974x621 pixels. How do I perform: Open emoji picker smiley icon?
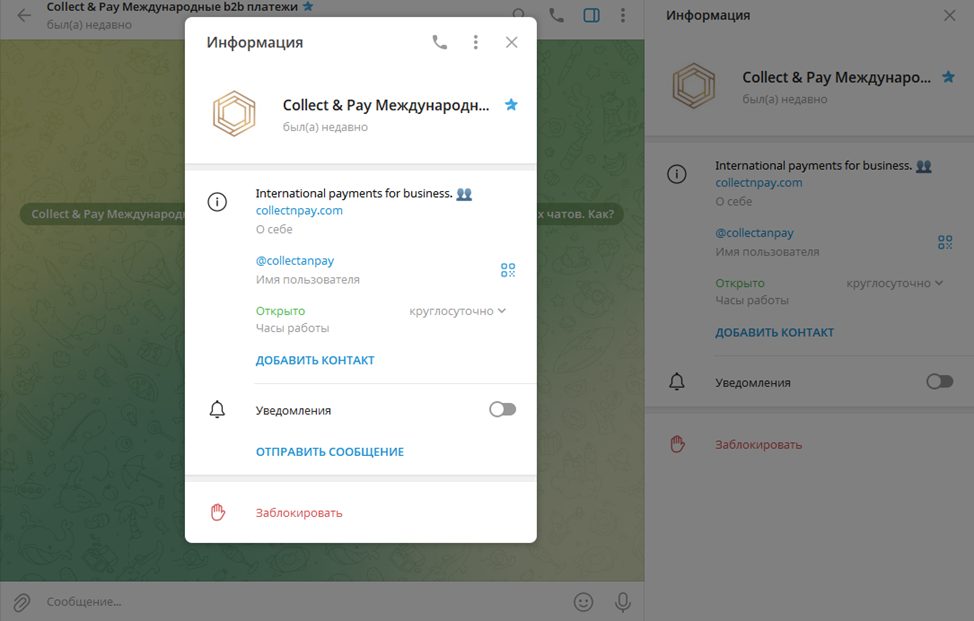(583, 602)
